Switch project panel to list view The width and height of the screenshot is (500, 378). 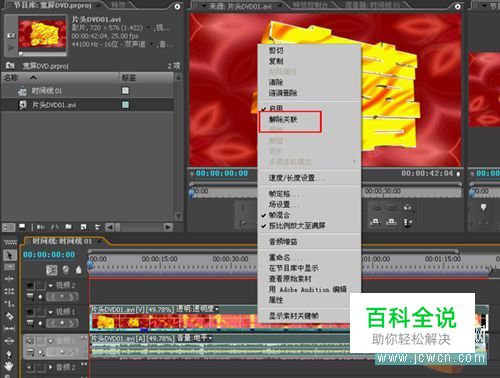[x=9, y=227]
